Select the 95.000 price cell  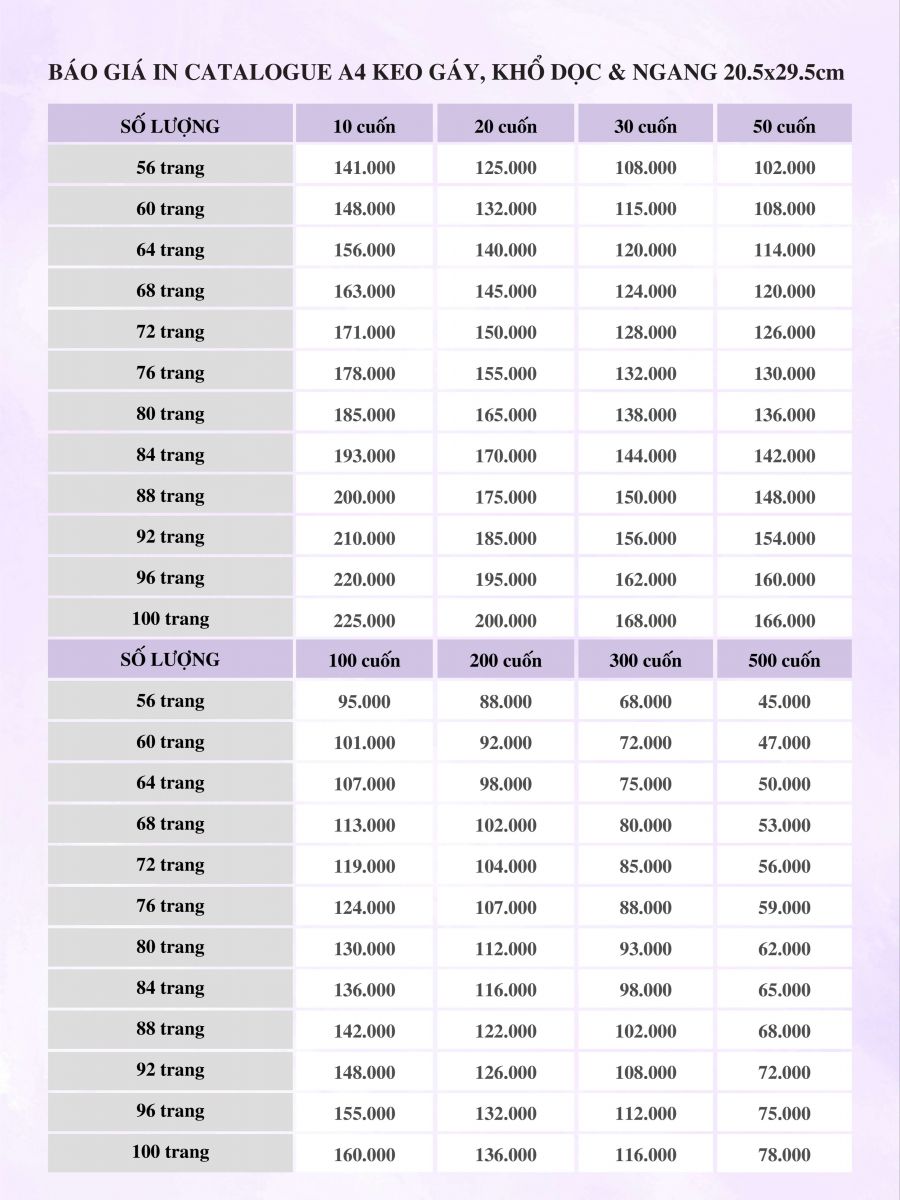click(364, 702)
